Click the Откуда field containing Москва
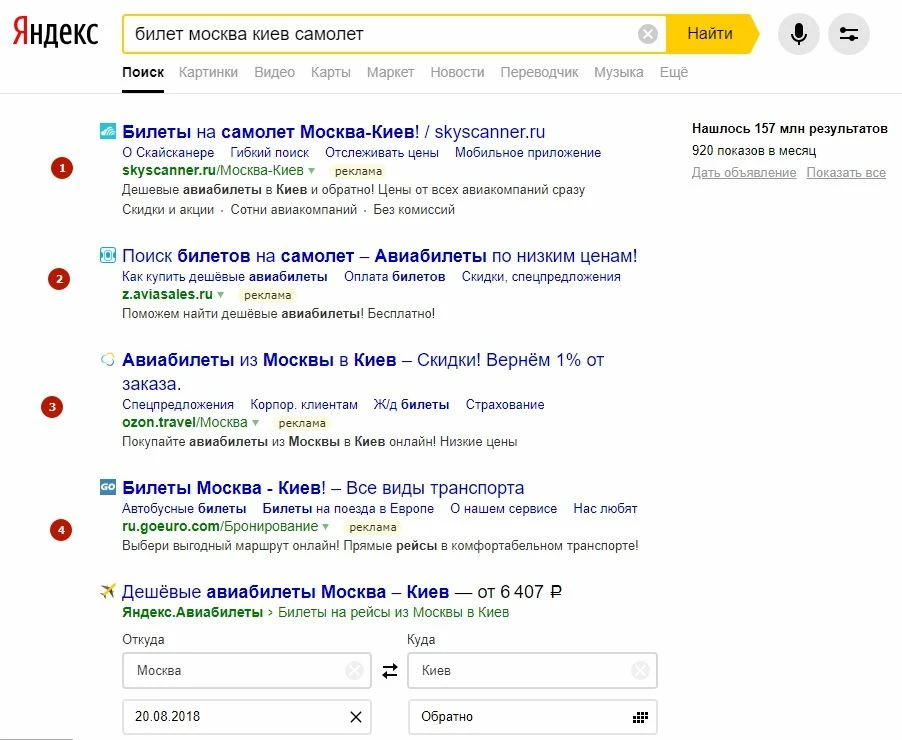 [x=247, y=670]
